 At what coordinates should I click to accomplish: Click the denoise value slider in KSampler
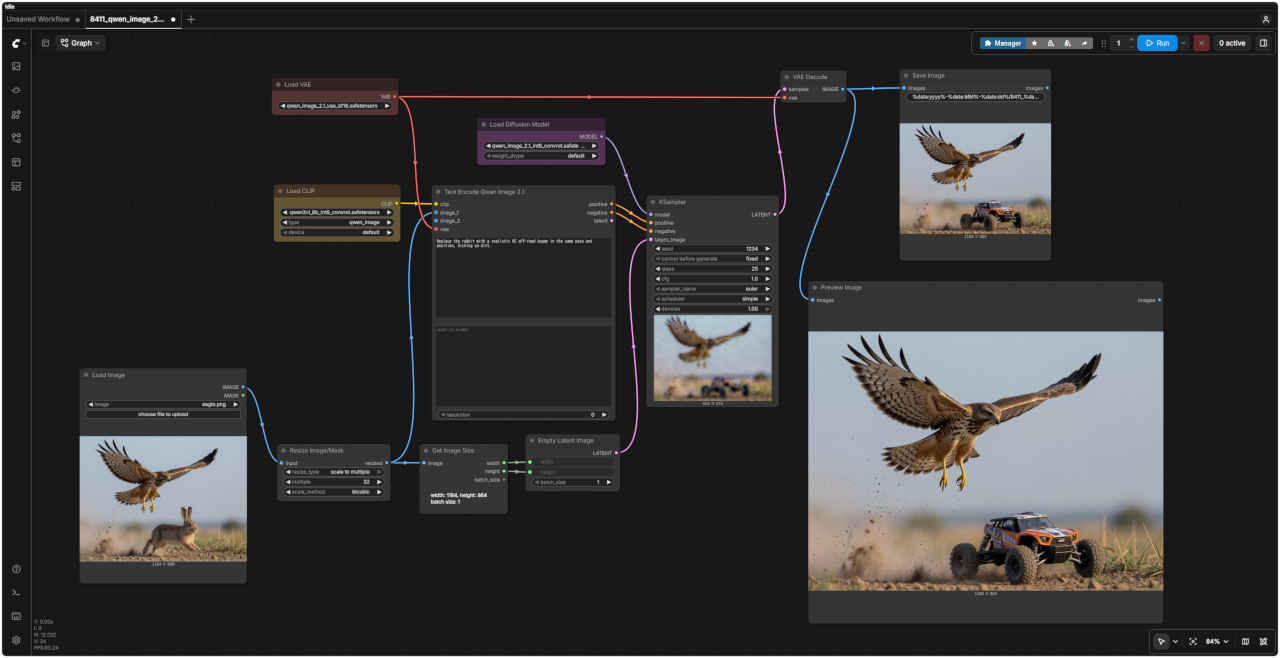[713, 308]
